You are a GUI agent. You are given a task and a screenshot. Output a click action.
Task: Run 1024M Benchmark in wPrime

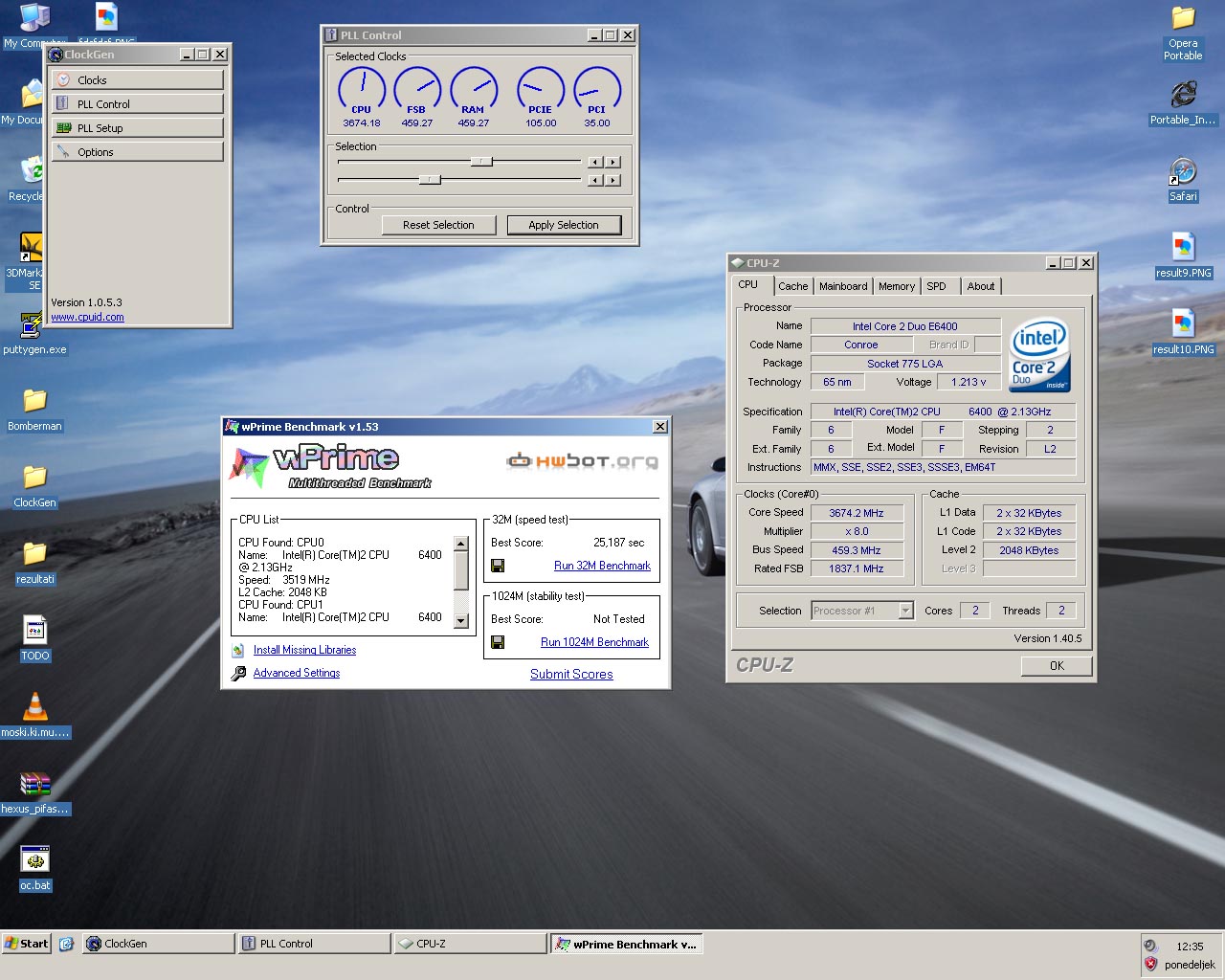[x=594, y=642]
